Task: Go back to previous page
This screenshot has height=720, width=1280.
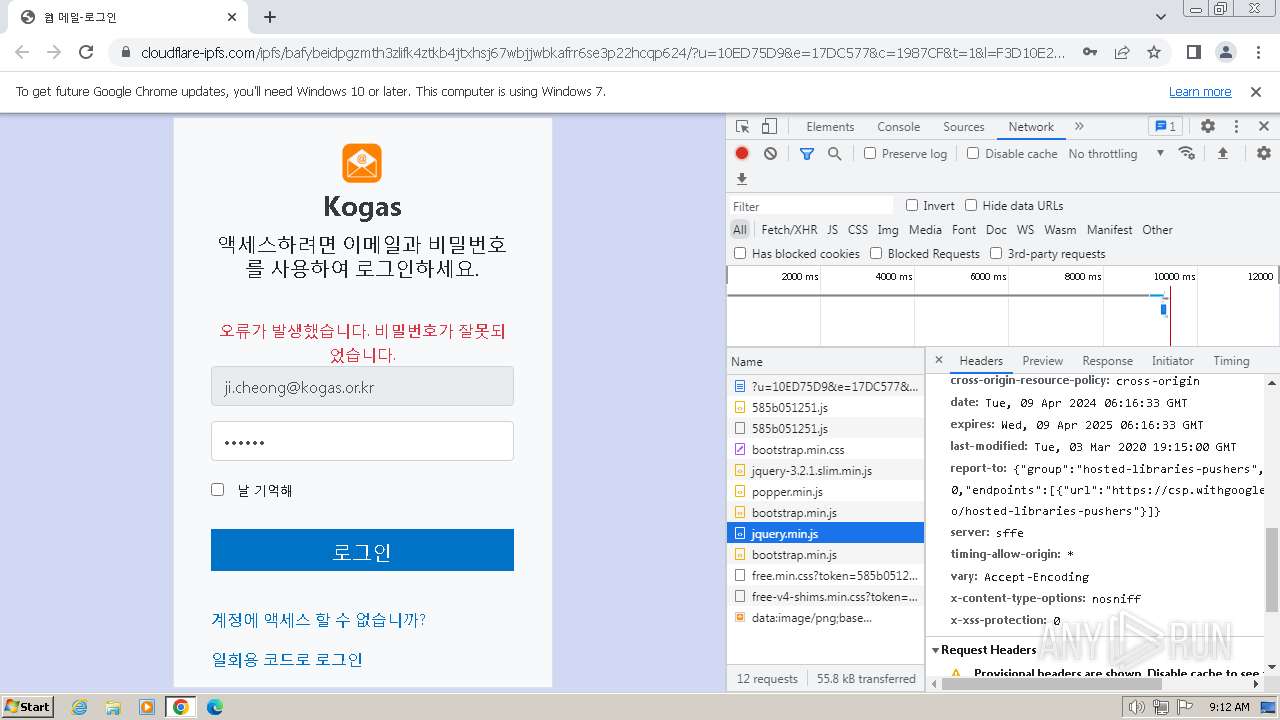Action: point(22,52)
